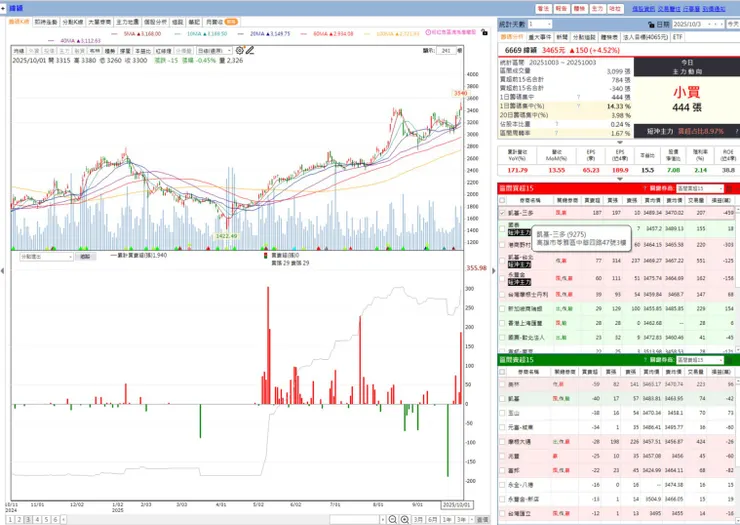This screenshot has width=740, height=525.
Task: Open 統計天數 dropdown
Action: (x=539, y=24)
